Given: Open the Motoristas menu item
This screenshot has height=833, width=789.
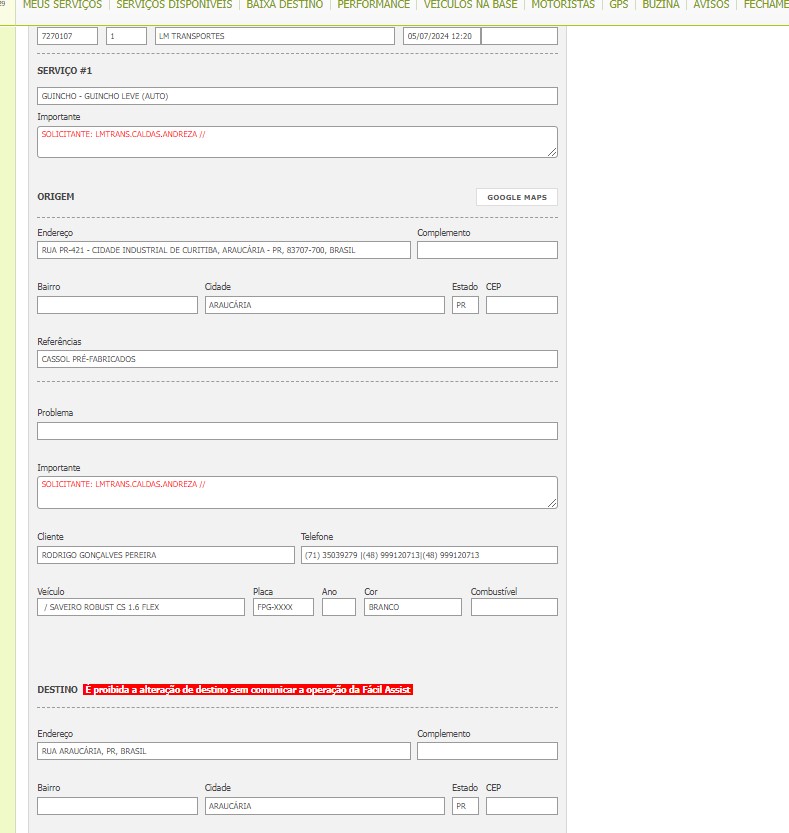Looking at the screenshot, I should pos(563,5).
